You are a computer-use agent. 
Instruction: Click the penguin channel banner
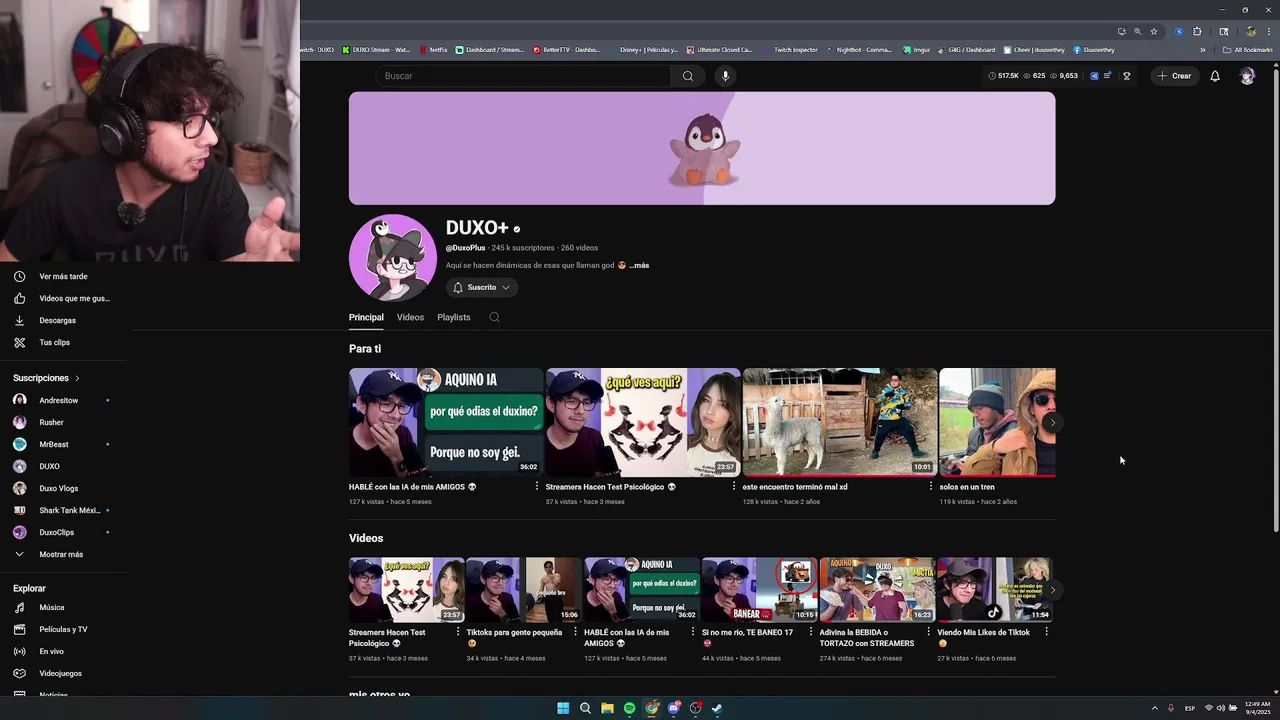(x=702, y=148)
